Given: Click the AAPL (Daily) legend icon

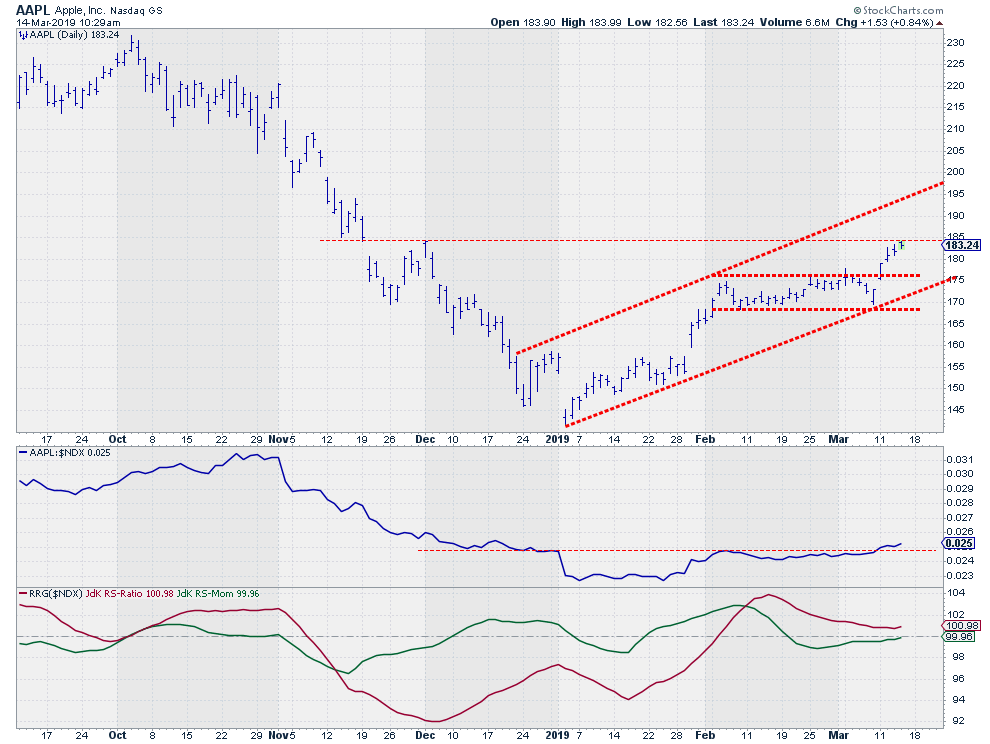Looking at the screenshot, I should click(24, 34).
